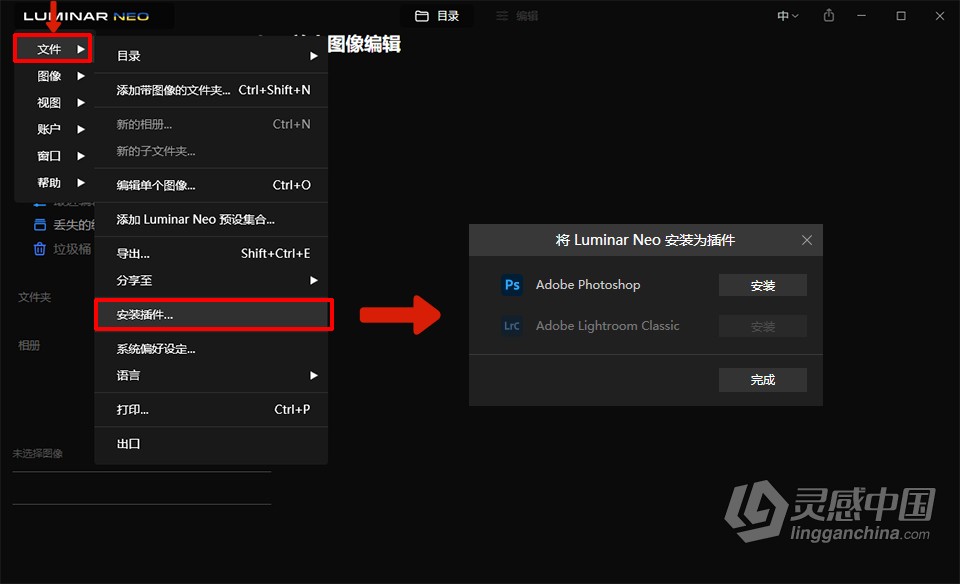Open the 视图 menu
This screenshot has width=960, height=584.
[53, 102]
